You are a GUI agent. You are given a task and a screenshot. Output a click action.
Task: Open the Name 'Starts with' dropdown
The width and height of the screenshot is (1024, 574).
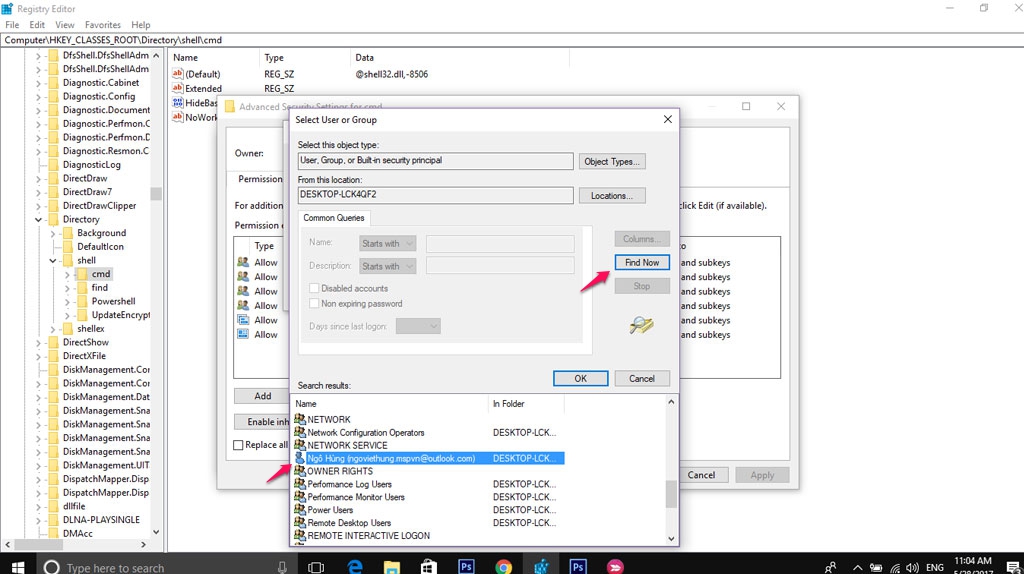pyautogui.click(x=386, y=243)
